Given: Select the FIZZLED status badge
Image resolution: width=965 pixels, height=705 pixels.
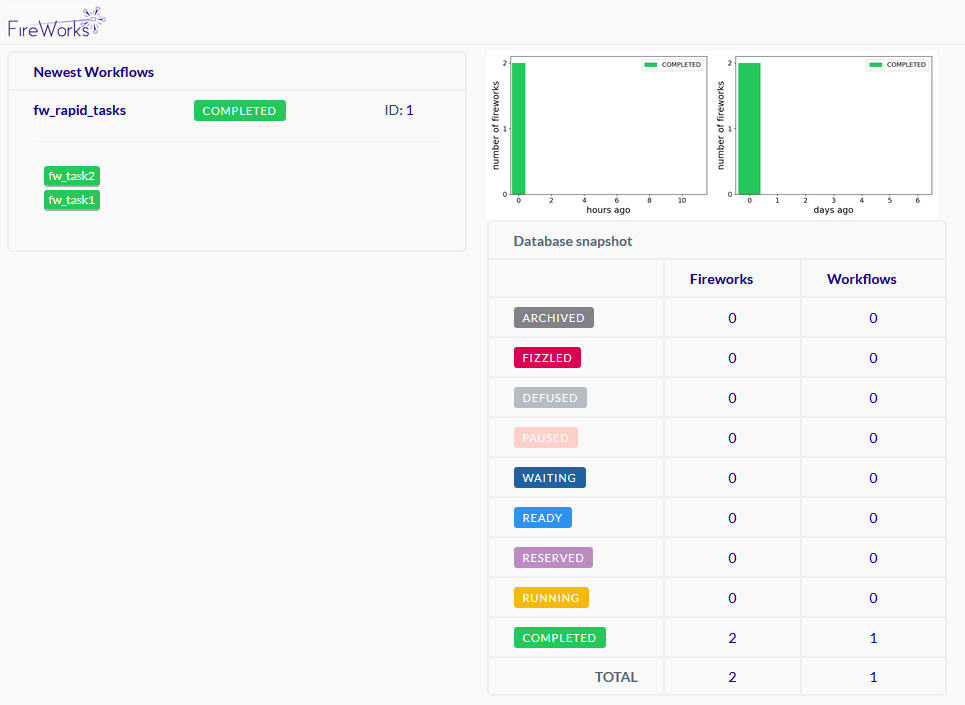Looking at the screenshot, I should pyautogui.click(x=547, y=357).
